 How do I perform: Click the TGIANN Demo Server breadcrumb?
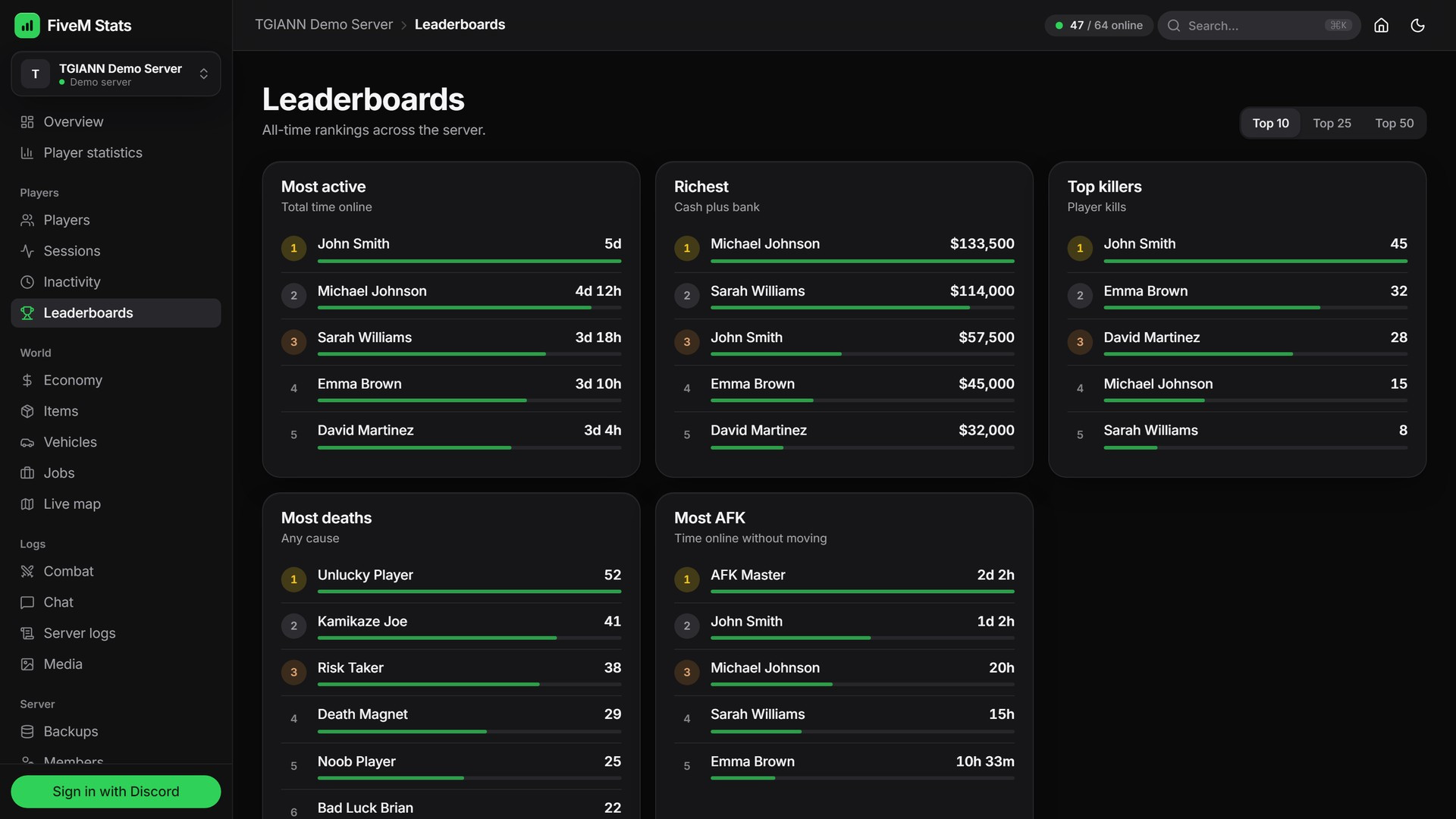(x=324, y=24)
